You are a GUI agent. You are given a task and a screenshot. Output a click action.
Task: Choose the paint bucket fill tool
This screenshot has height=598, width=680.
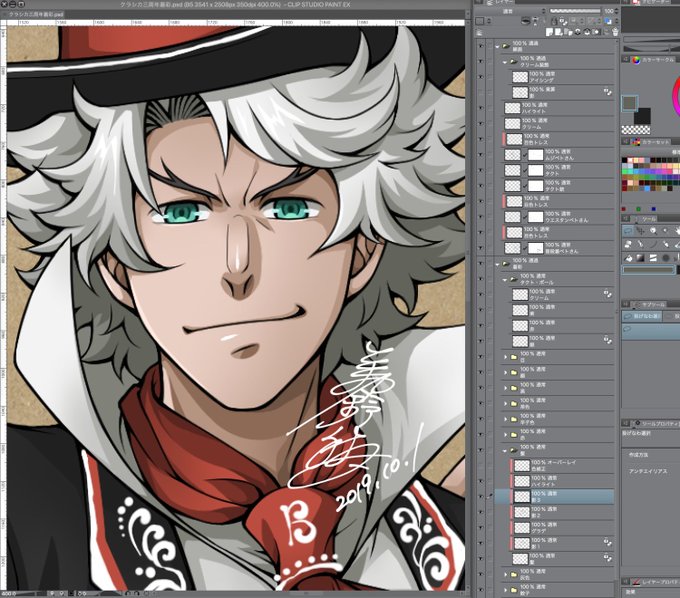tap(628, 258)
